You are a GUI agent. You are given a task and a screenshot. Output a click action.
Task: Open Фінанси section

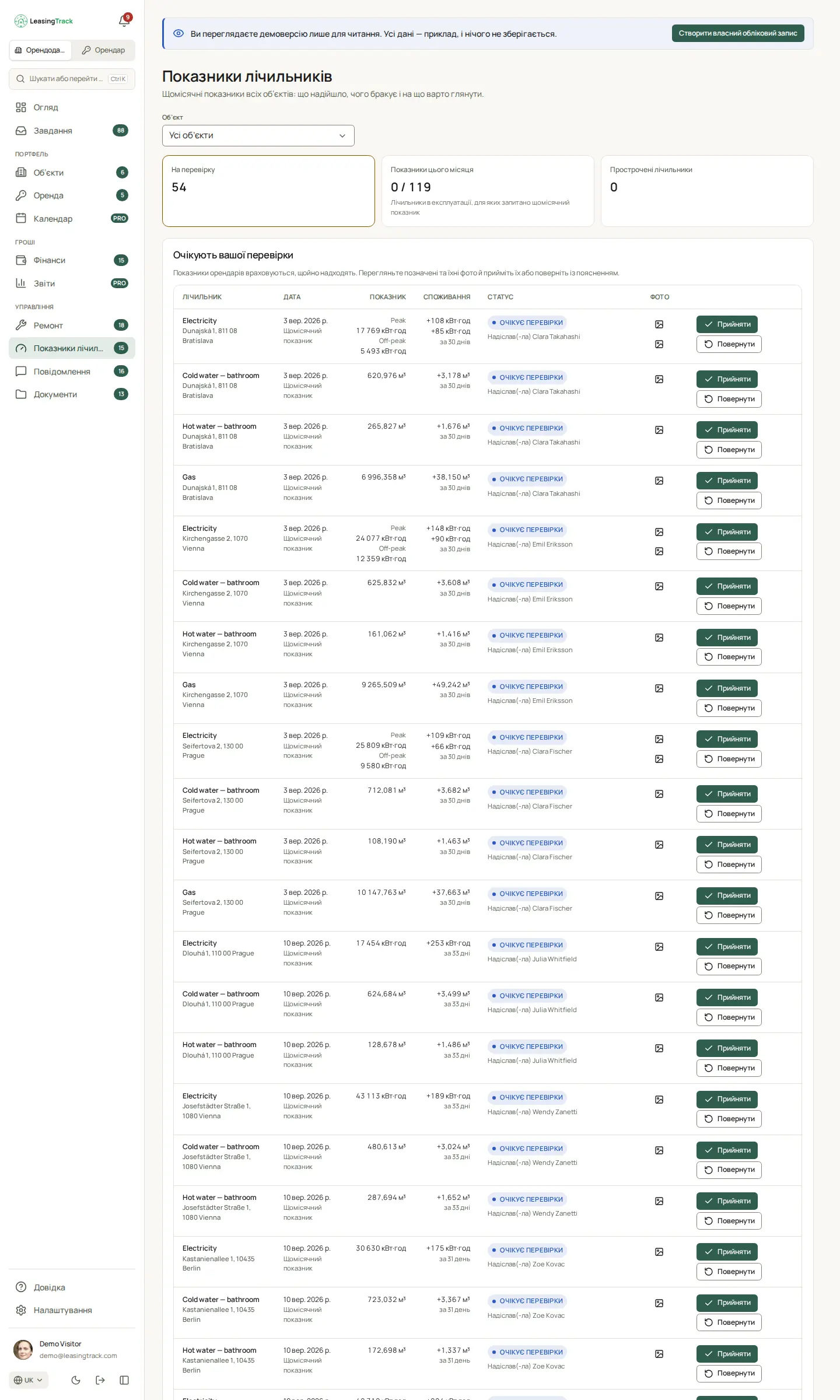pyautogui.click(x=72, y=260)
